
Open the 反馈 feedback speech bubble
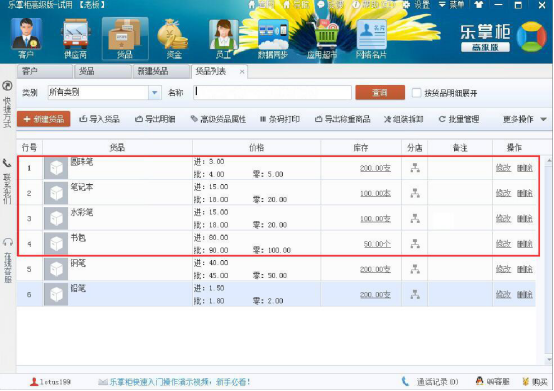point(321,5)
